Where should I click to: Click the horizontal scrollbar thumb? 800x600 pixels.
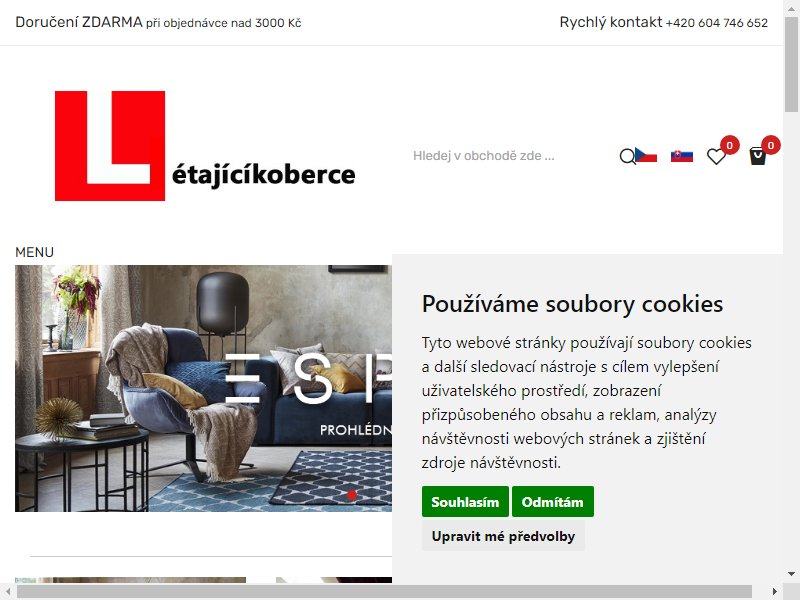point(385,592)
